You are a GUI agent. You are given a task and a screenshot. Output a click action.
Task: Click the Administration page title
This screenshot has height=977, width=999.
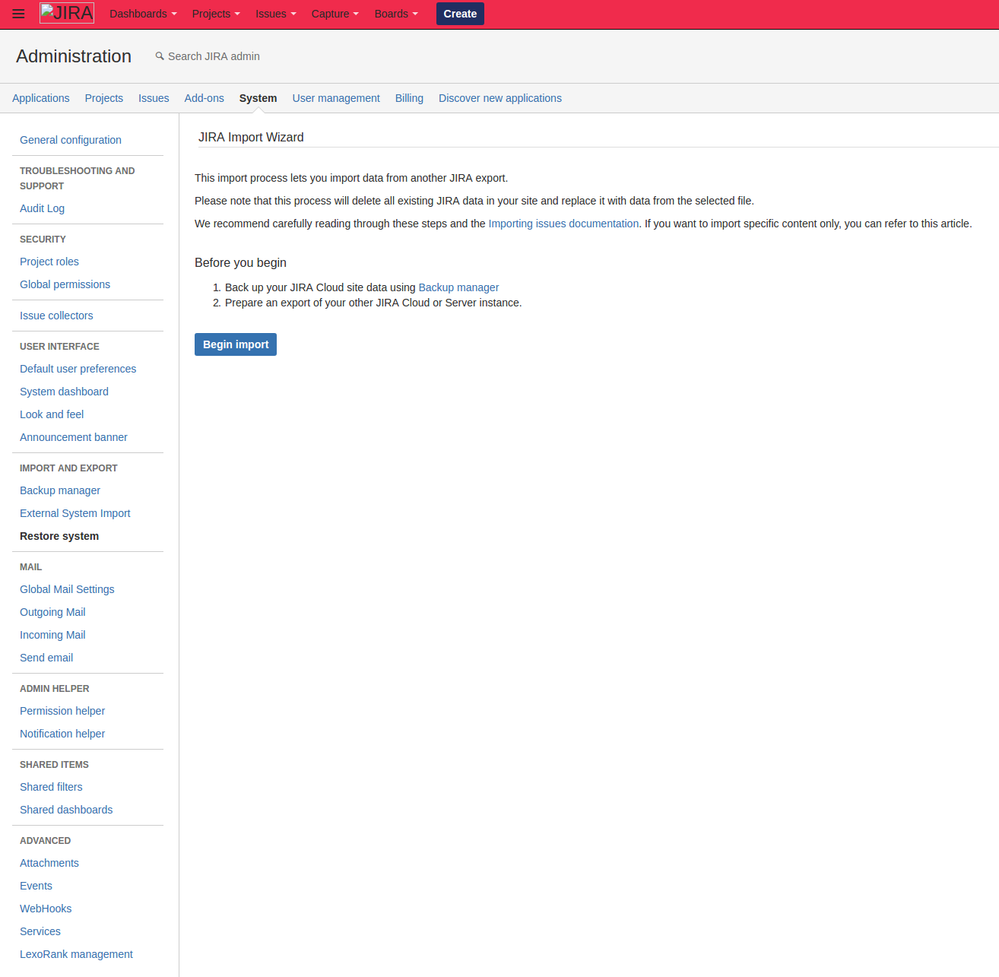tap(74, 56)
